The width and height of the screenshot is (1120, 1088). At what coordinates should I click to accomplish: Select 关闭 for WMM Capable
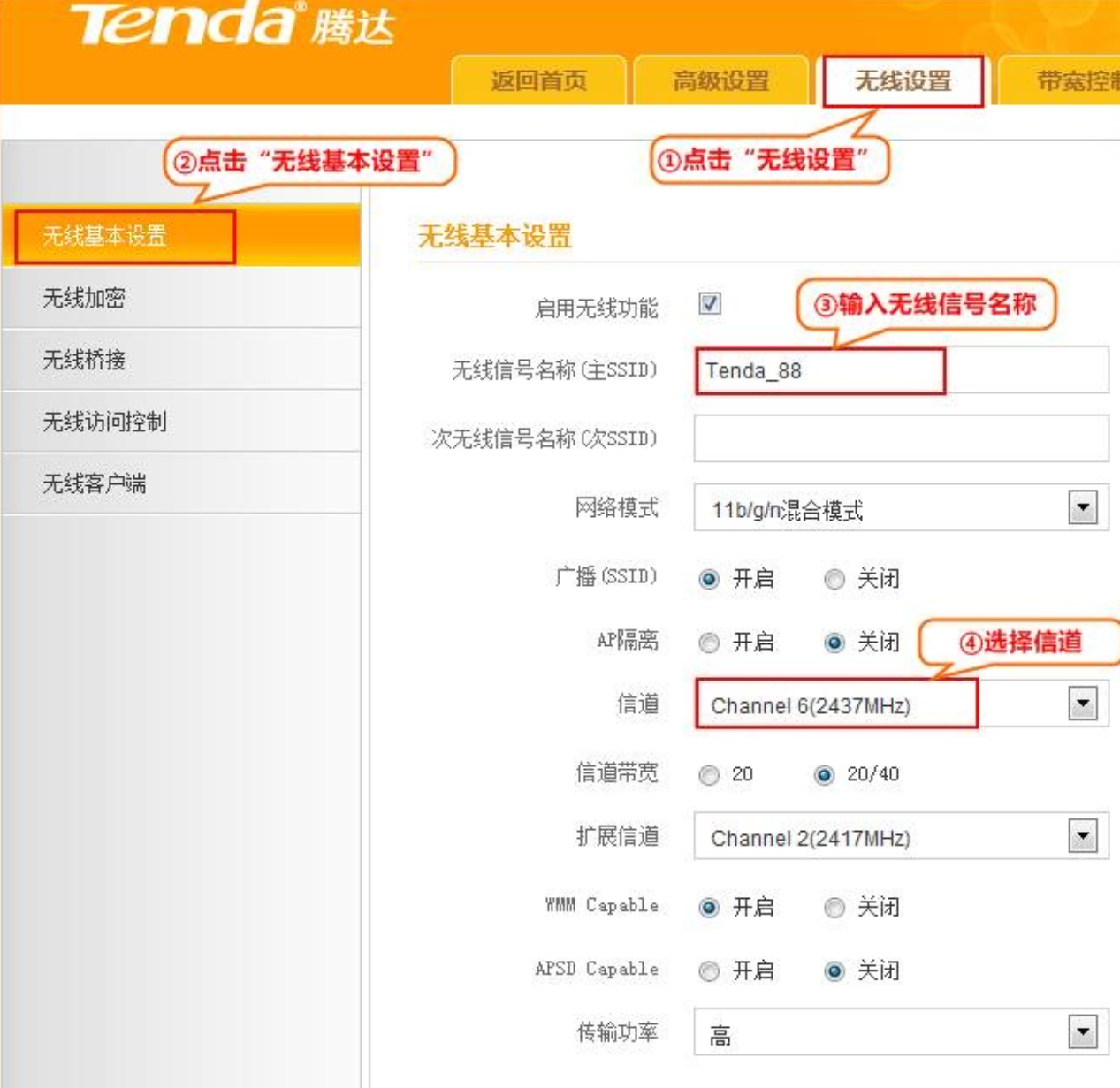[x=834, y=908]
